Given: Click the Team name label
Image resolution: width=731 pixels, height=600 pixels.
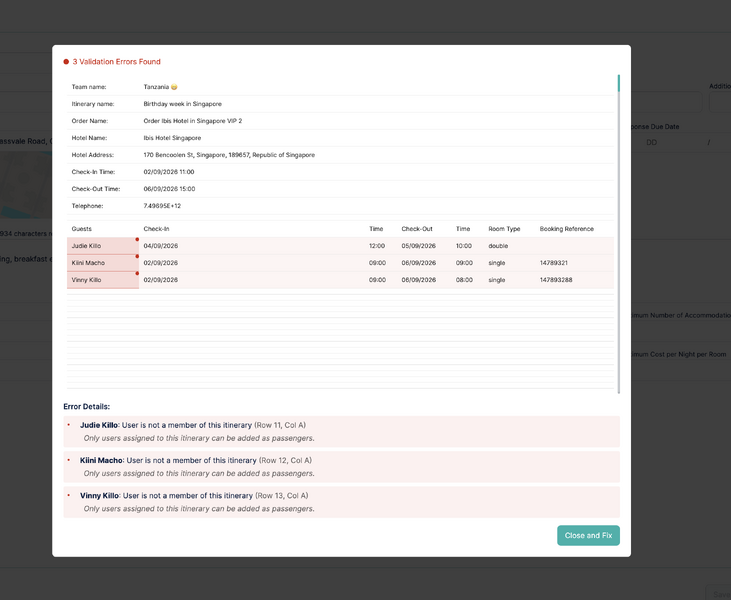Looking at the screenshot, I should pyautogui.click(x=89, y=87).
